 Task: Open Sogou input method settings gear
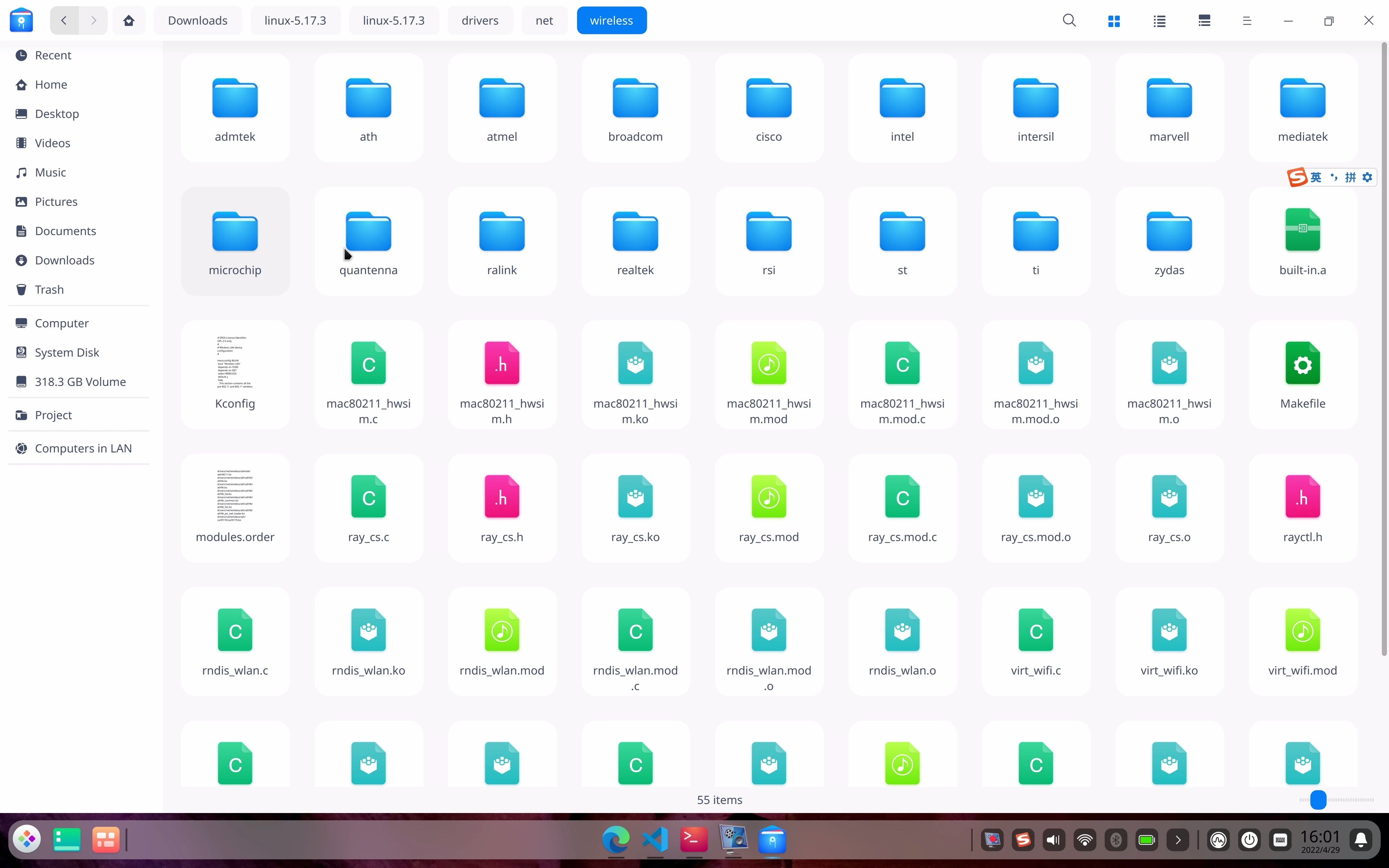point(1369,177)
